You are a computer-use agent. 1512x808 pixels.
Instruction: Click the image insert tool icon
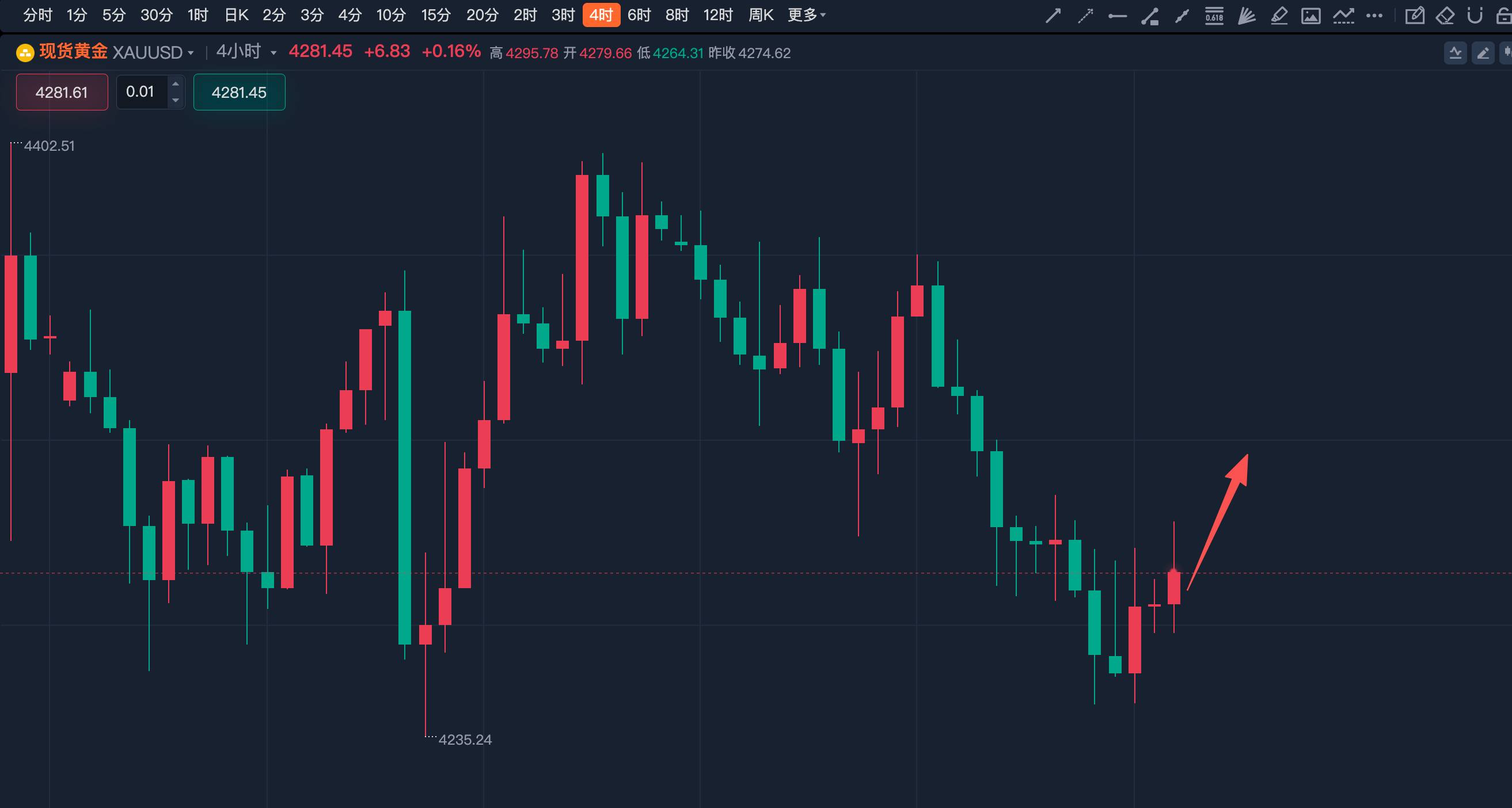point(1310,16)
